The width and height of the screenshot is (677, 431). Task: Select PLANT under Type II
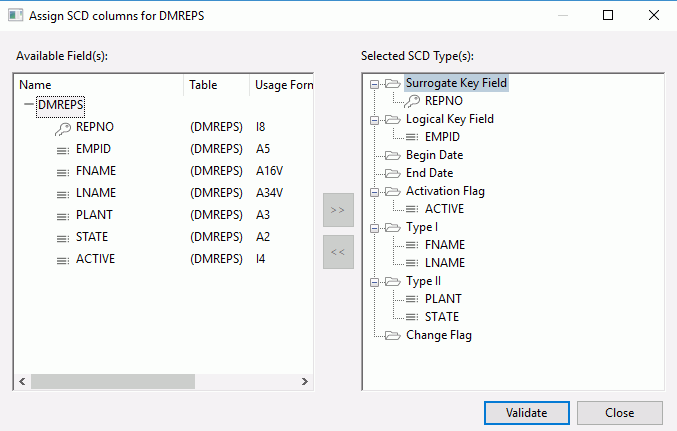[443, 299]
